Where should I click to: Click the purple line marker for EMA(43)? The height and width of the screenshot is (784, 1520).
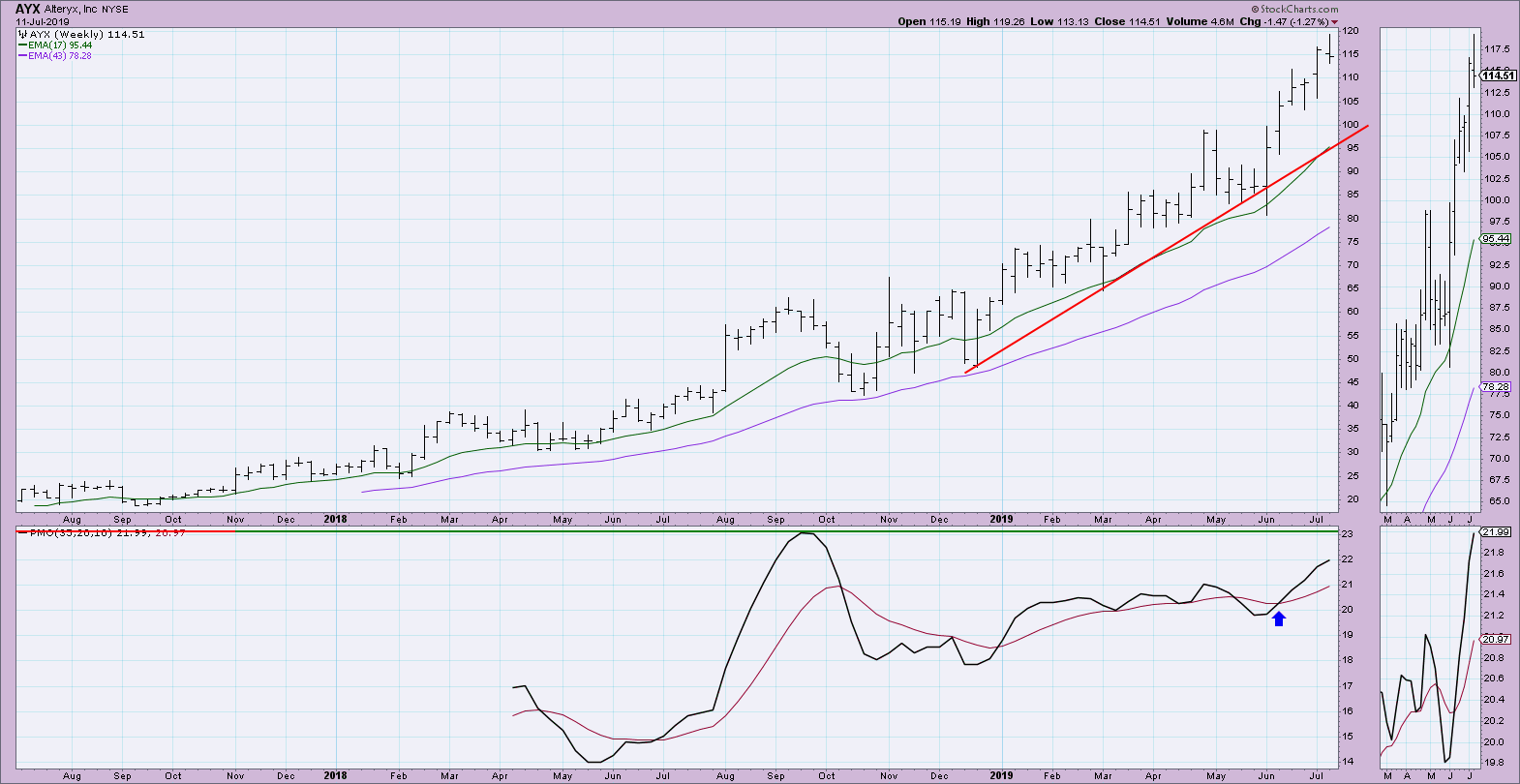[x=22, y=56]
